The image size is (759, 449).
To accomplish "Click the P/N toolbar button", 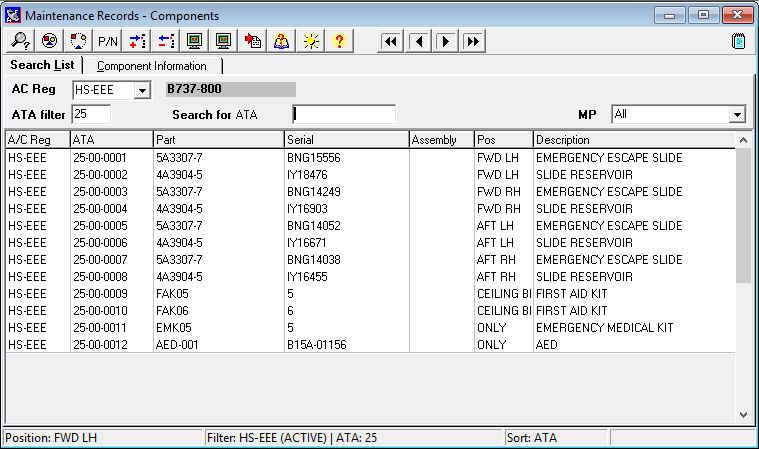I will [x=107, y=41].
